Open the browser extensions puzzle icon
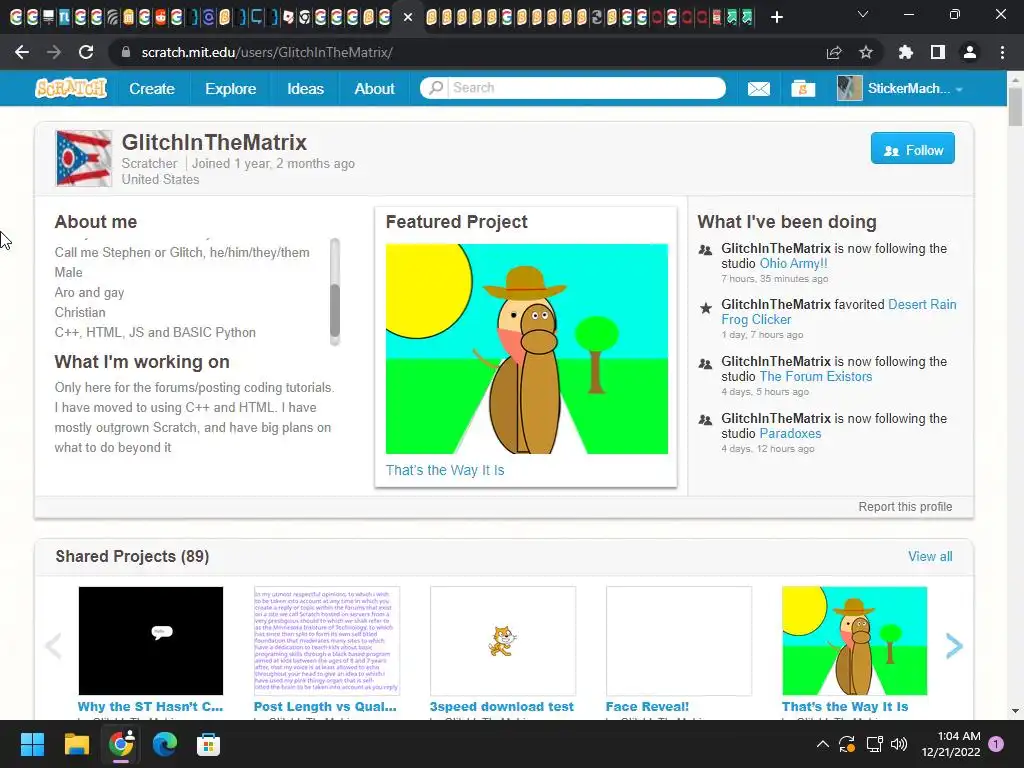The width and height of the screenshot is (1024, 768). click(905, 52)
